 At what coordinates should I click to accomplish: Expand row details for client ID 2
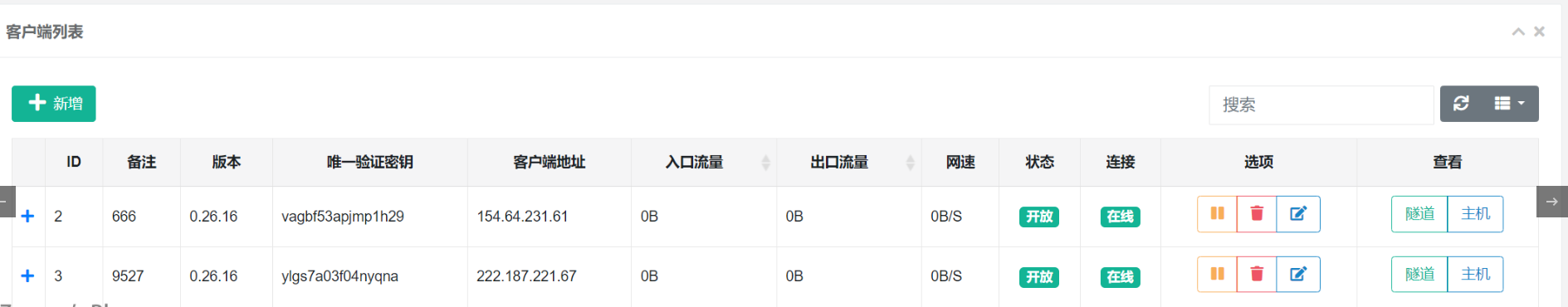pos(27,216)
